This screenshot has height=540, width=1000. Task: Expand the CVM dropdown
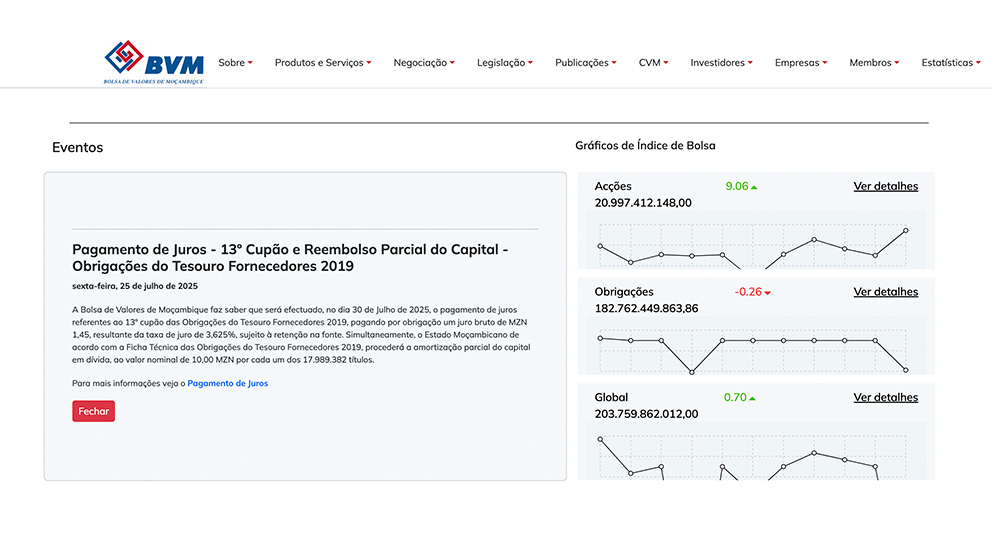[653, 63]
